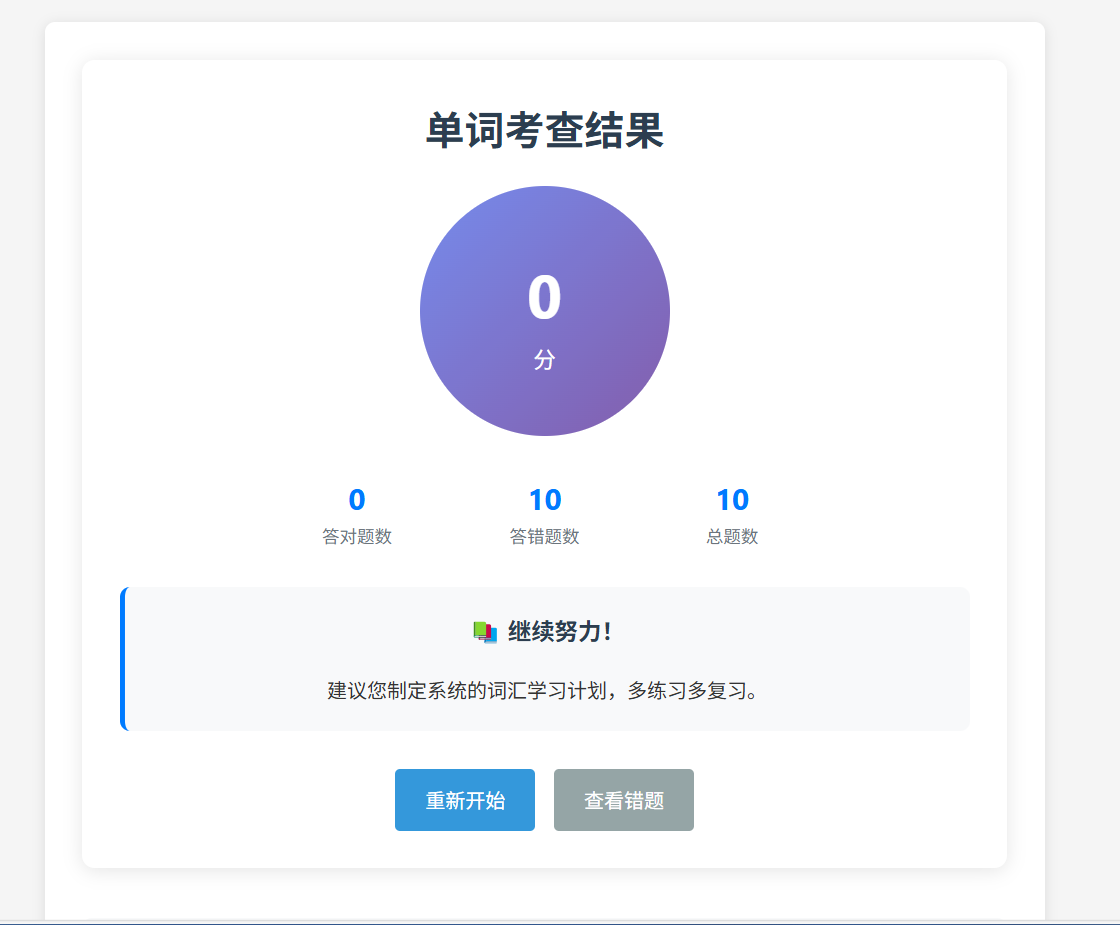Click the 答对题数 label
Screen dimensions: 1120x925
click(x=357, y=536)
